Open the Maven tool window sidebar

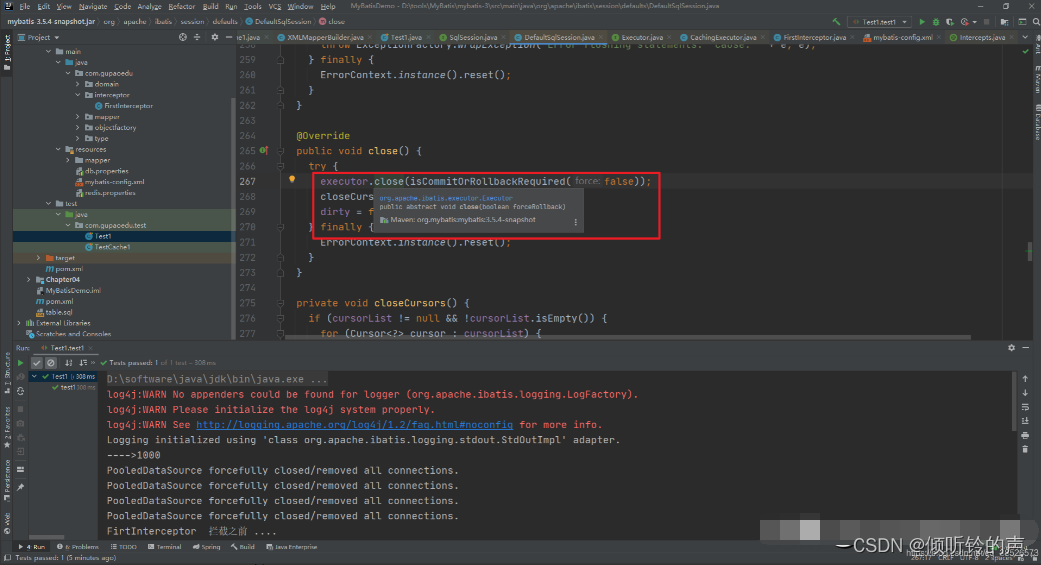pos(1037,78)
